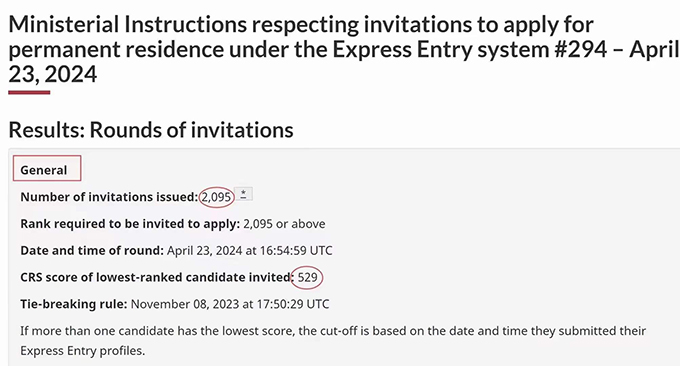Open the footnote asterisk beside 2,095
The image size is (680, 366).
[243, 194]
